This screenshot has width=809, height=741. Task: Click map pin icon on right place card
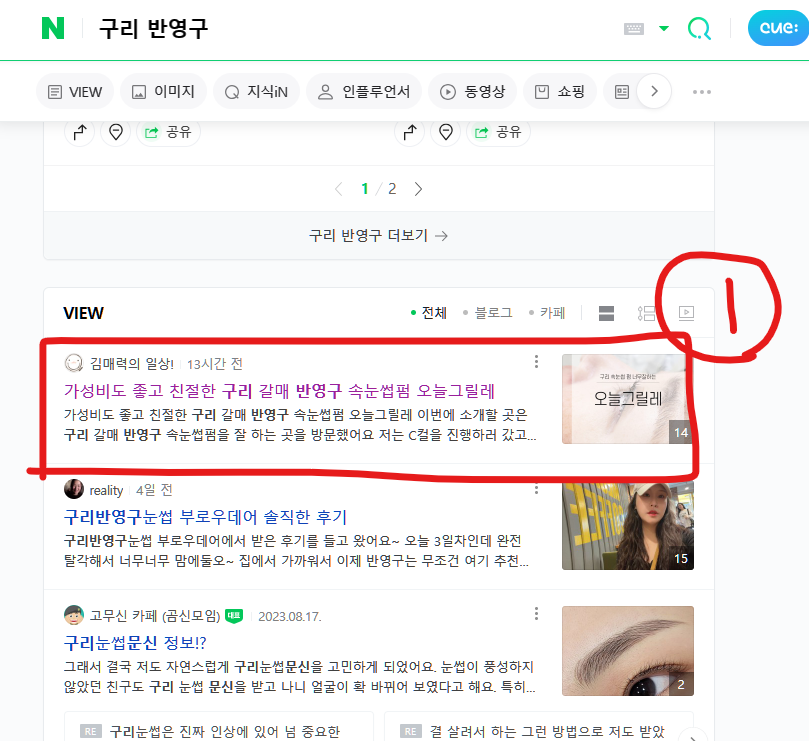446,132
